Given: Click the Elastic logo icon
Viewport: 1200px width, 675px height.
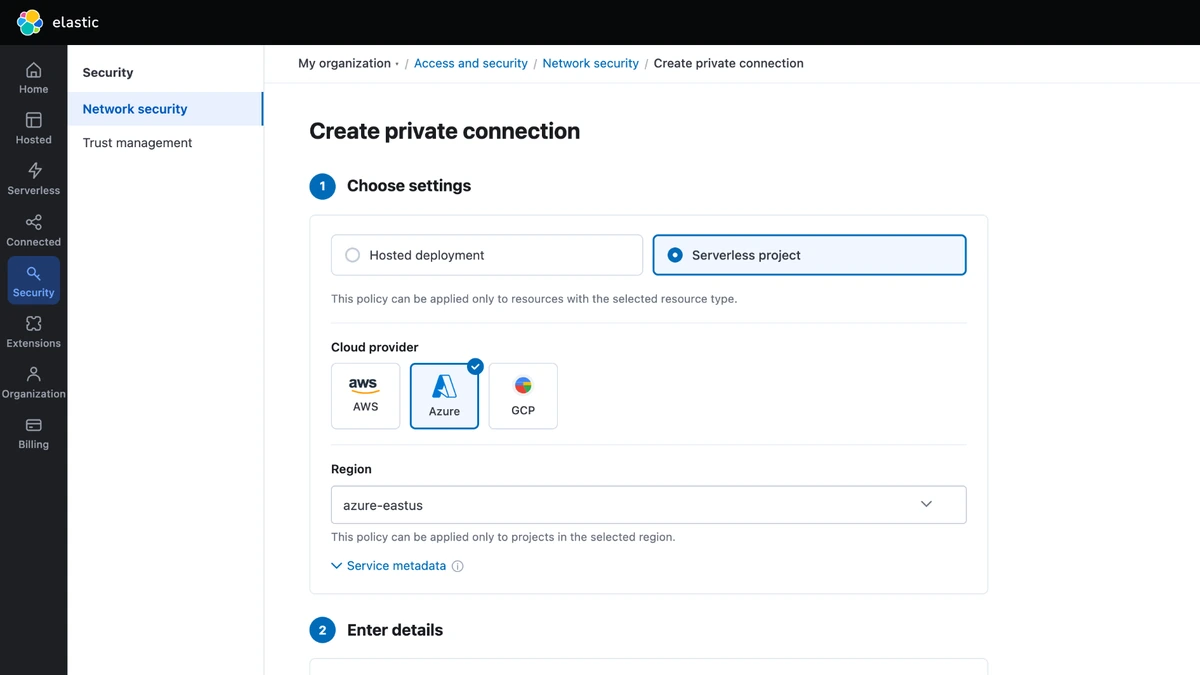Looking at the screenshot, I should (x=30, y=22).
